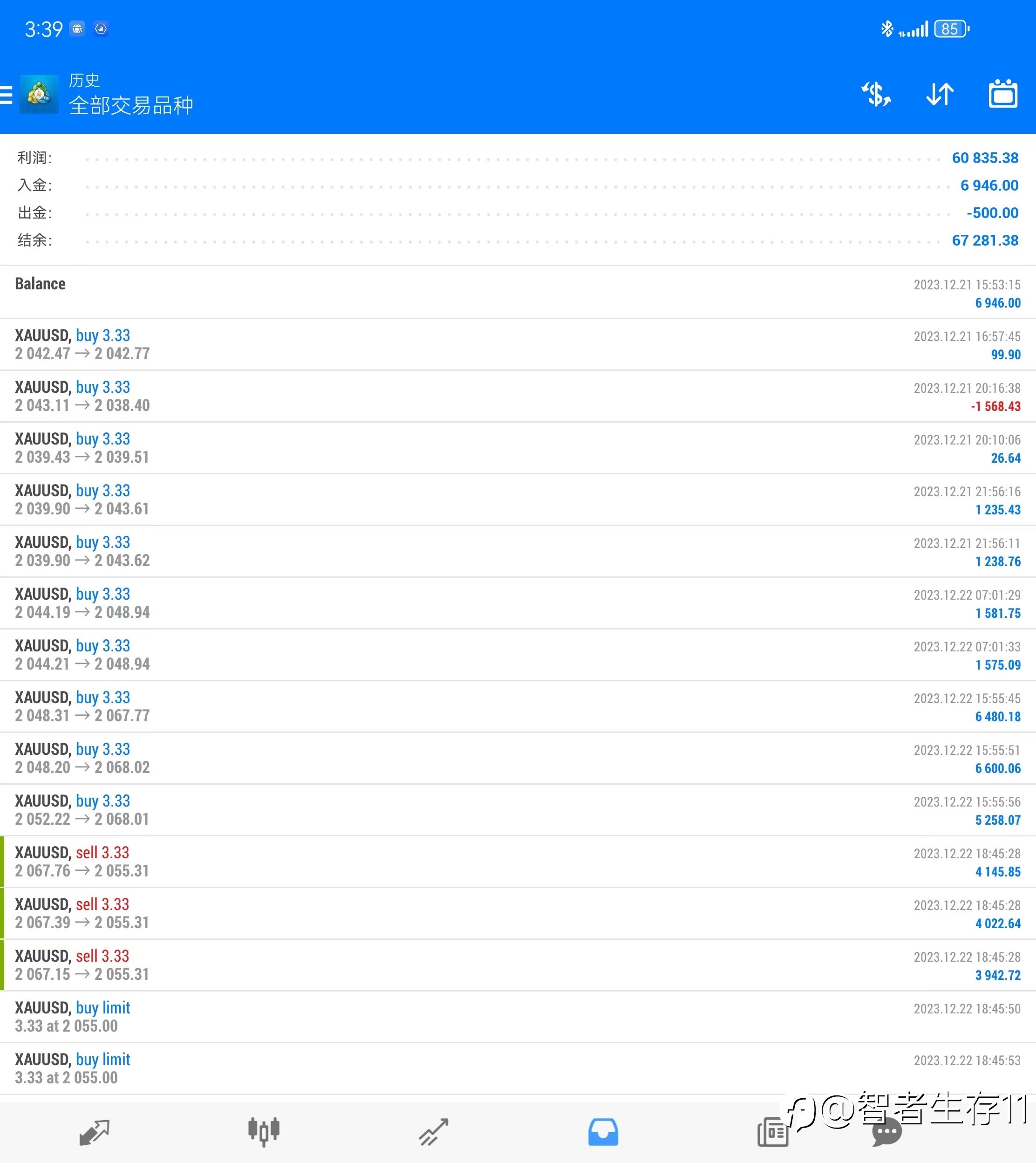This screenshot has height=1163, width=1036.
Task: Select the 历史 header label
Action: pos(84,80)
